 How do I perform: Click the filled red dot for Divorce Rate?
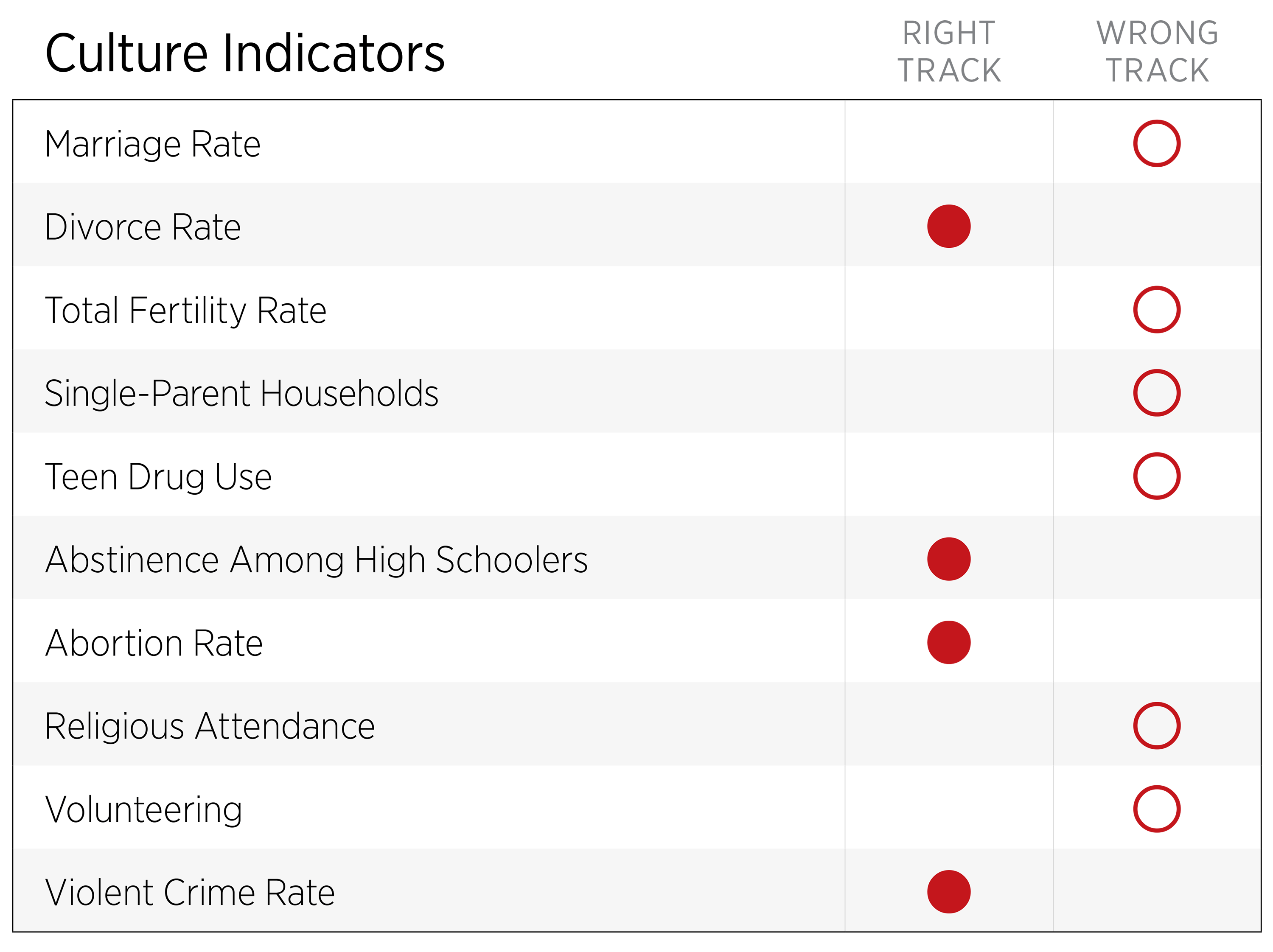click(x=948, y=226)
